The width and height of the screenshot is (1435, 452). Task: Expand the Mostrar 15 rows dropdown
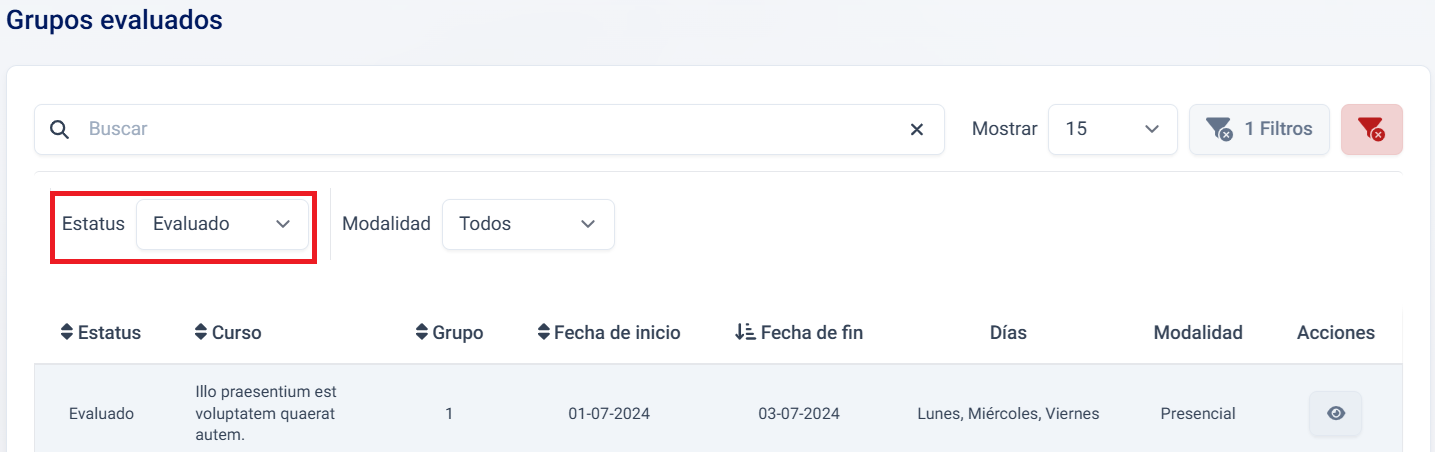click(1112, 130)
